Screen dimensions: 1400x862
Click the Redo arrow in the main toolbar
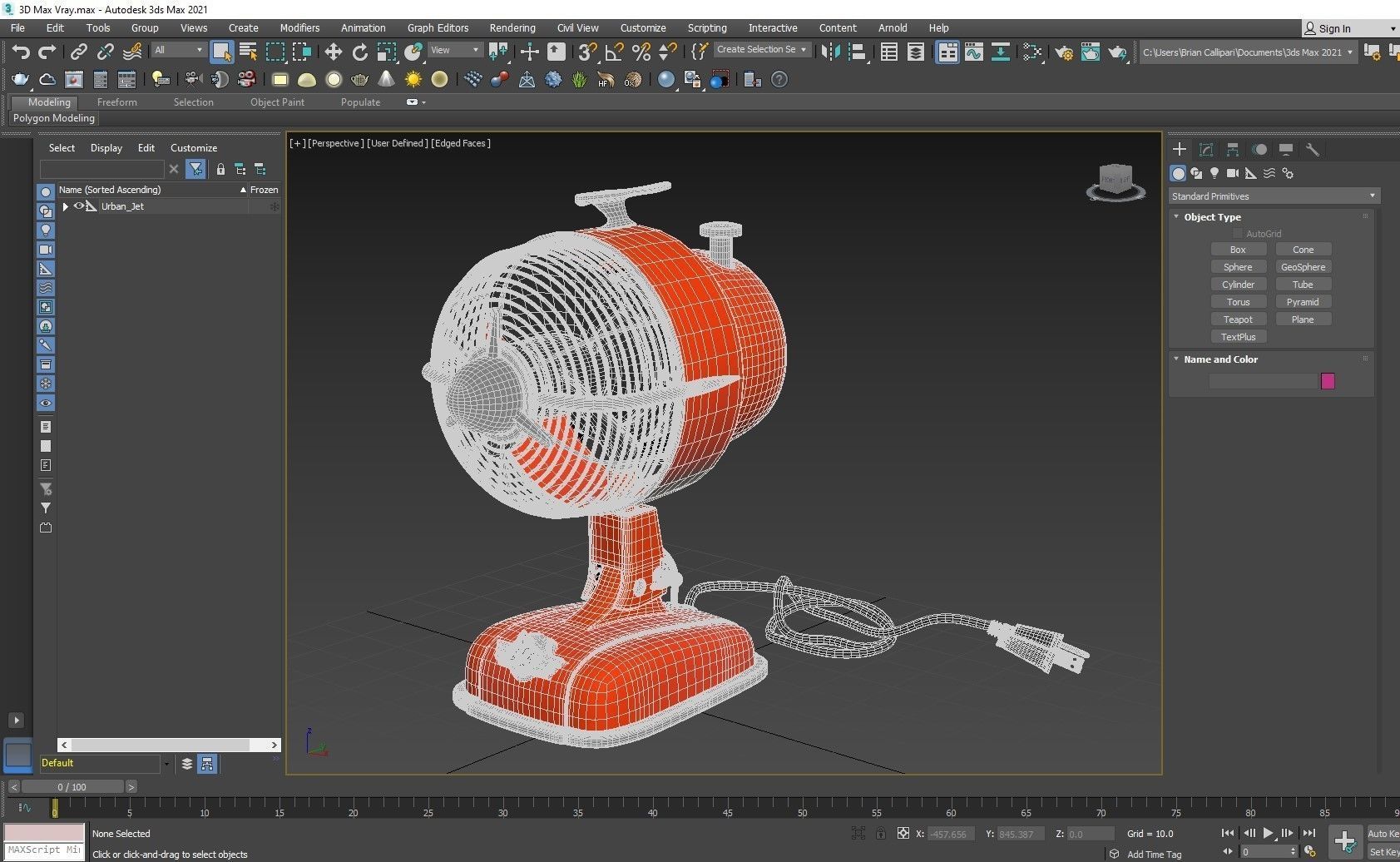point(47,52)
